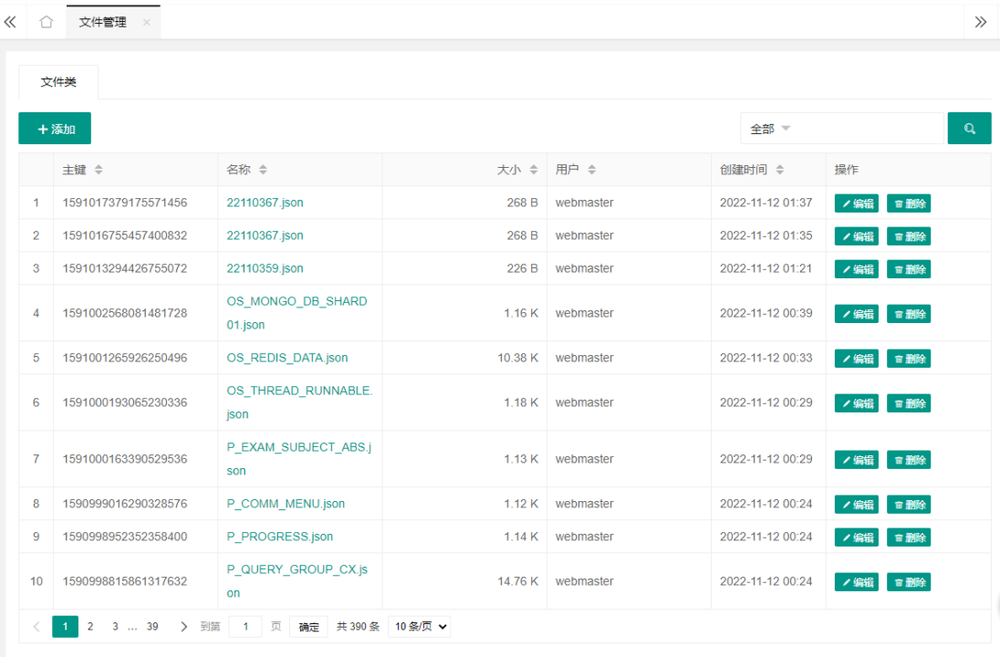Close the 文件管理 tab
Screen dimensions: 1000x657
146,22
